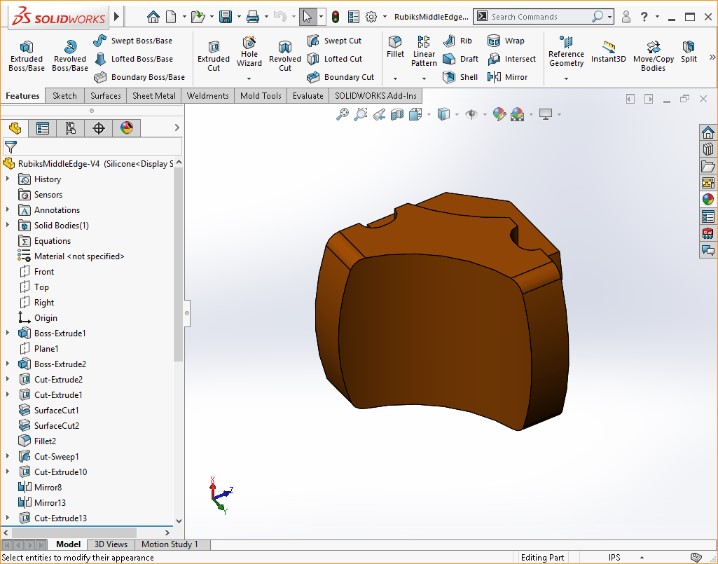Select Lofted Cut command
Screen dimensions: 718x564
point(335,59)
